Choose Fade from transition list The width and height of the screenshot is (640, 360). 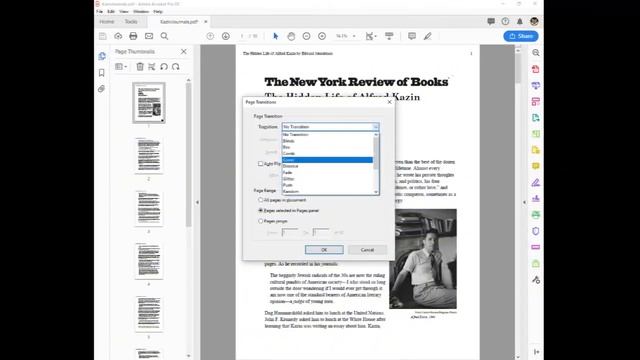click(x=327, y=173)
